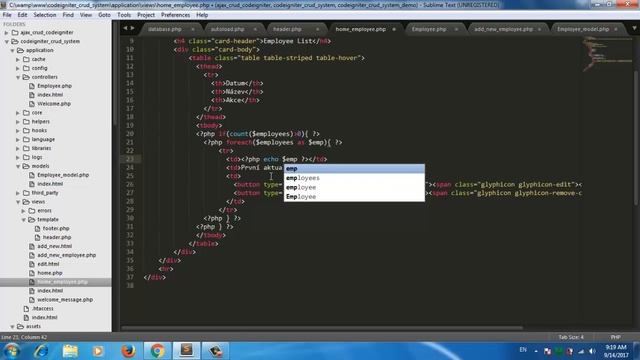Expand the helpers folder
This screenshot has height=360, width=640.
tap(18, 122)
